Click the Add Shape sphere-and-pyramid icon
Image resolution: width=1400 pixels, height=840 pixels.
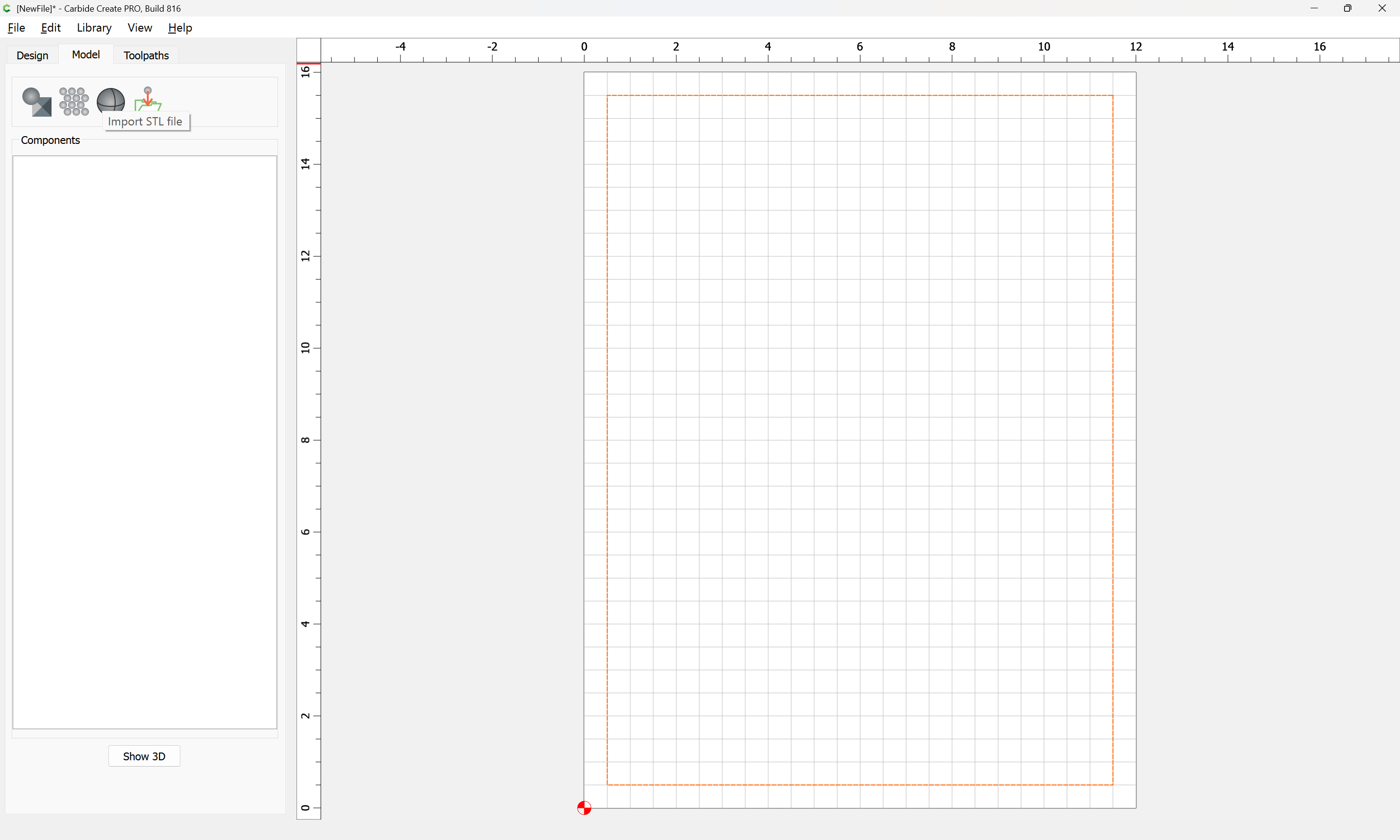37,101
